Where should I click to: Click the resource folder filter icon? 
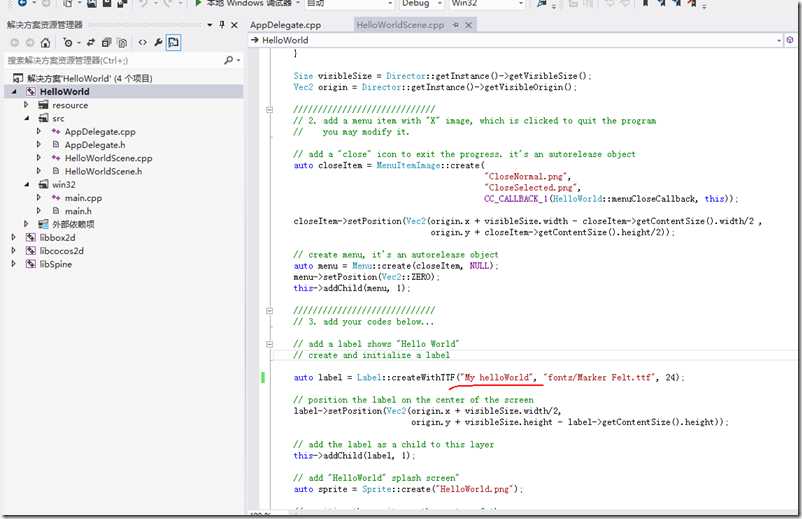[x=43, y=105]
